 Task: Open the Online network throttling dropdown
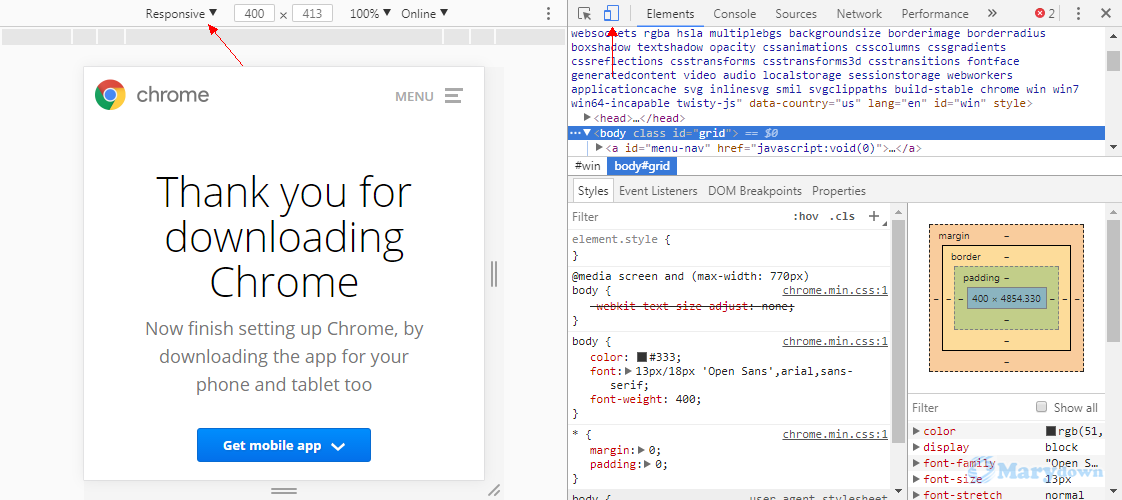click(x=425, y=14)
